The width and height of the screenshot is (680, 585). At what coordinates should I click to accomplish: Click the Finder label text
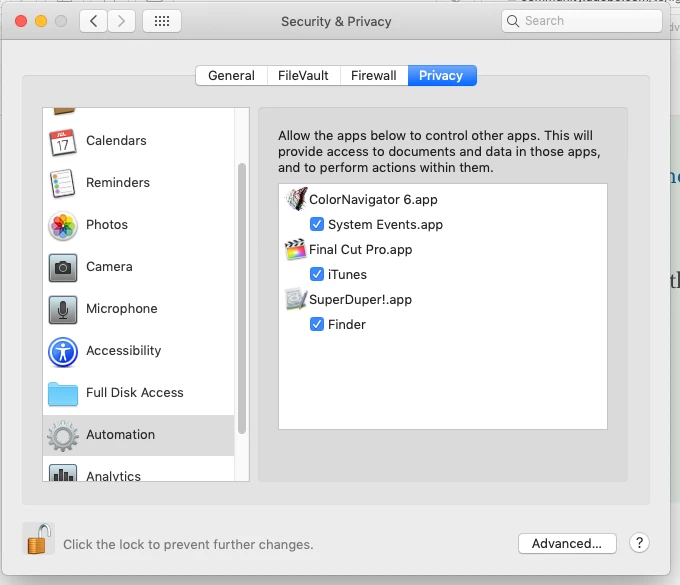(347, 324)
